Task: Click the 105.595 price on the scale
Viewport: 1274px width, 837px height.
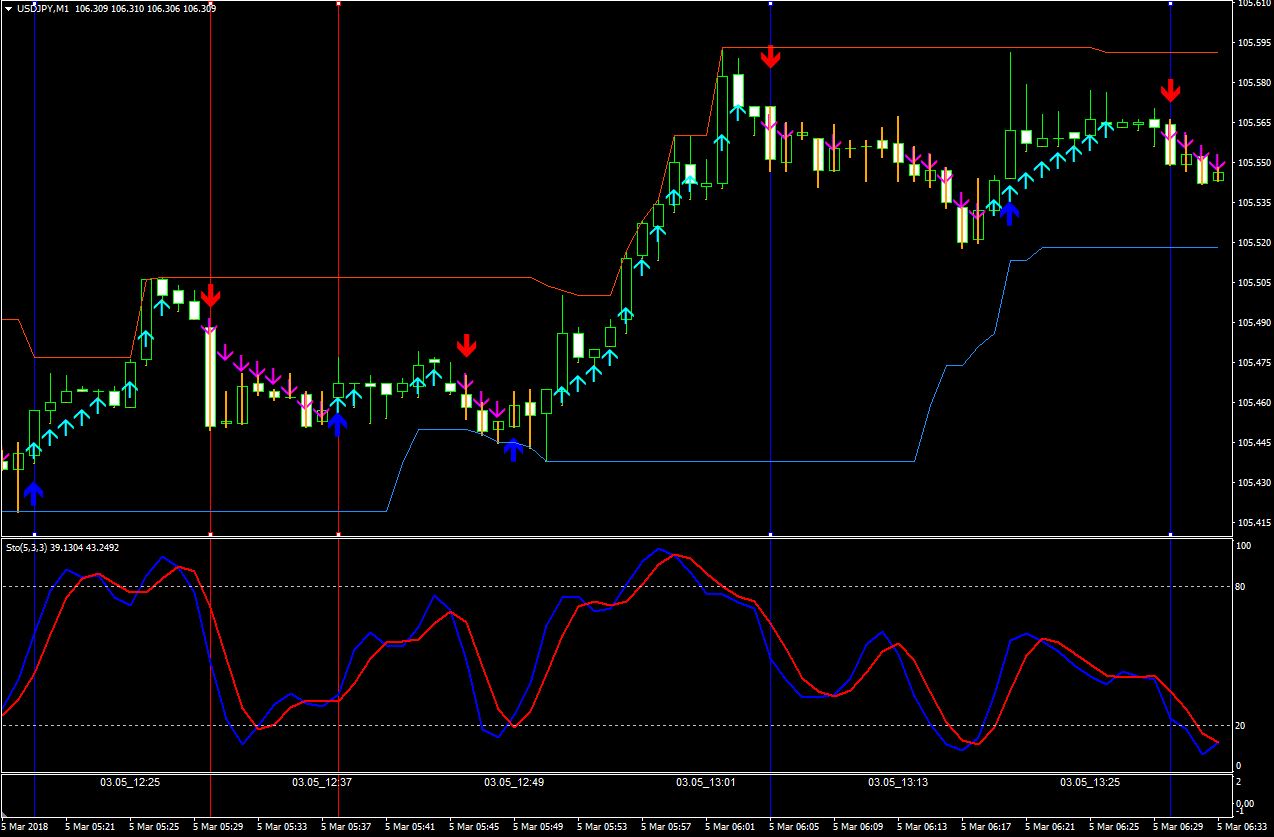Action: point(1253,42)
